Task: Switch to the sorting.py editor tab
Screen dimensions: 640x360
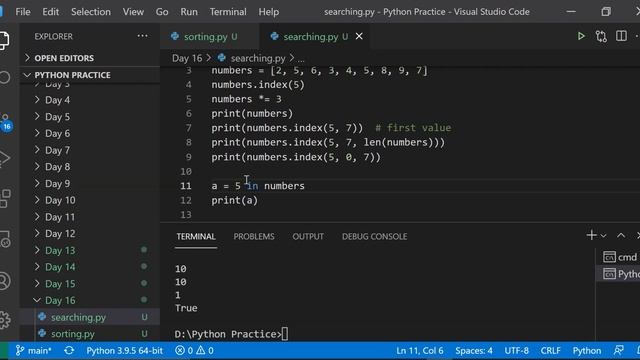Action: (210, 37)
